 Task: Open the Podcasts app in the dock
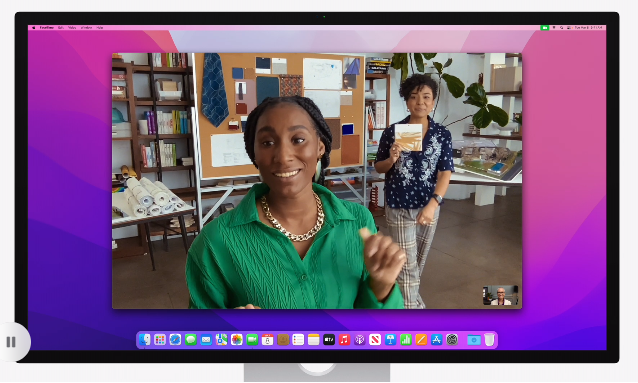[360, 340]
